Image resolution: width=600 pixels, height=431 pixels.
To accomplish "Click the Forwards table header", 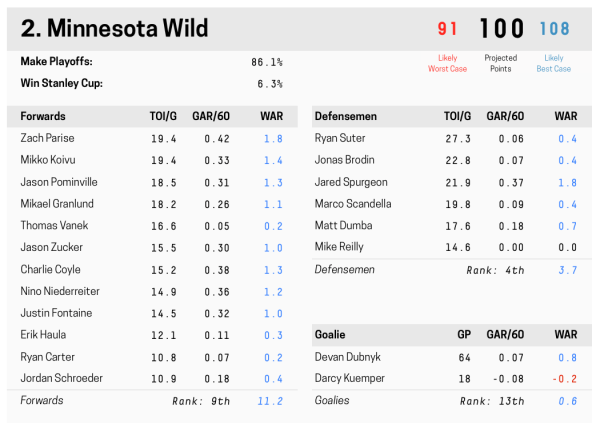I will (43, 116).
